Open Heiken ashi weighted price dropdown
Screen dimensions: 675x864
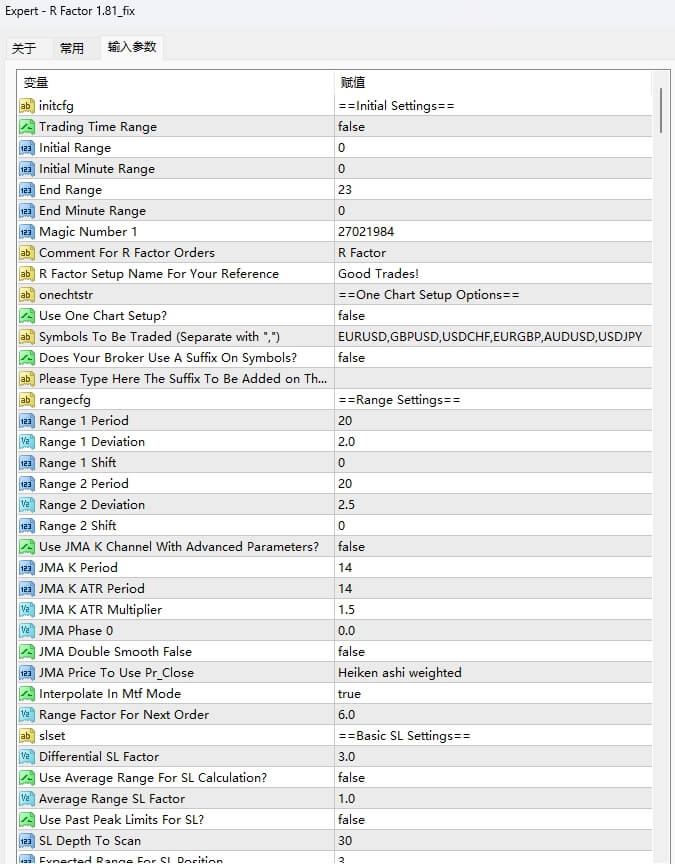click(493, 673)
